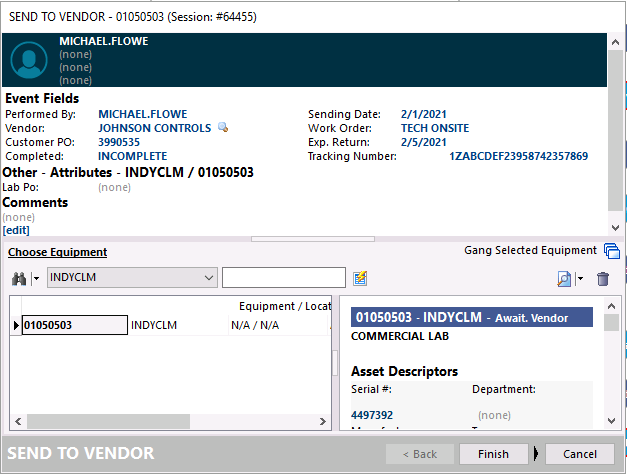Image resolution: width=627 pixels, height=474 pixels.
Task: Delete equipment with the trash can icon
Action: [602, 279]
